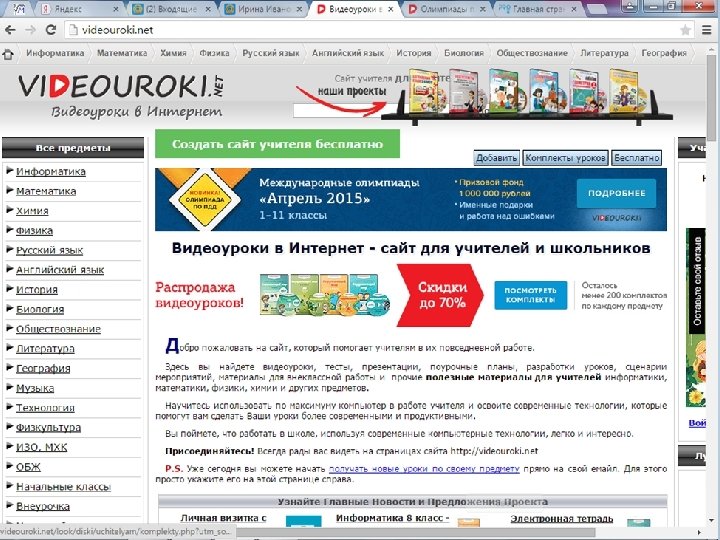Reload the page with the refresh icon
720x540 pixels.
pyautogui.click(x=51, y=30)
